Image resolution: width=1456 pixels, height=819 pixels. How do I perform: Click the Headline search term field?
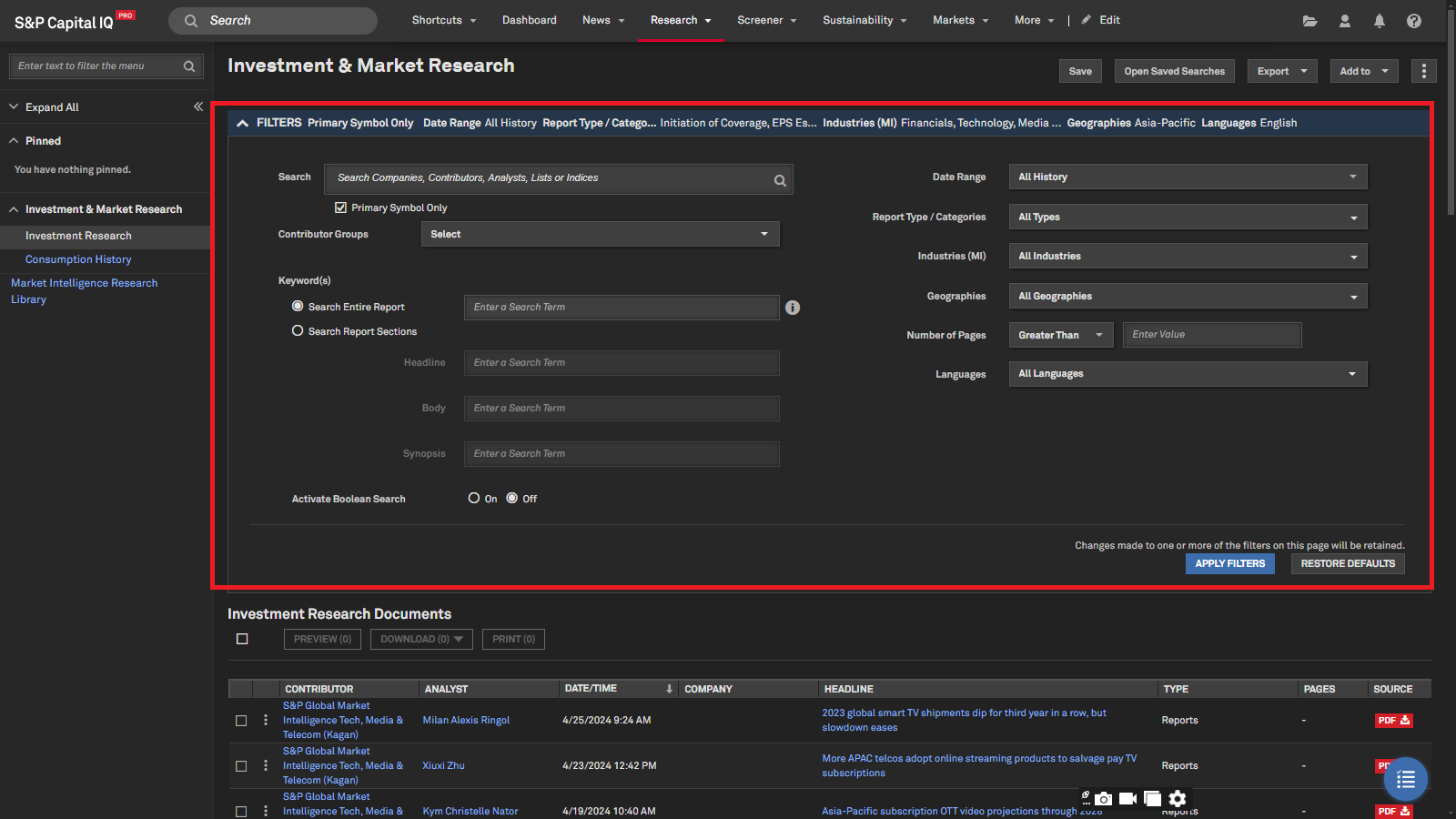coord(621,362)
